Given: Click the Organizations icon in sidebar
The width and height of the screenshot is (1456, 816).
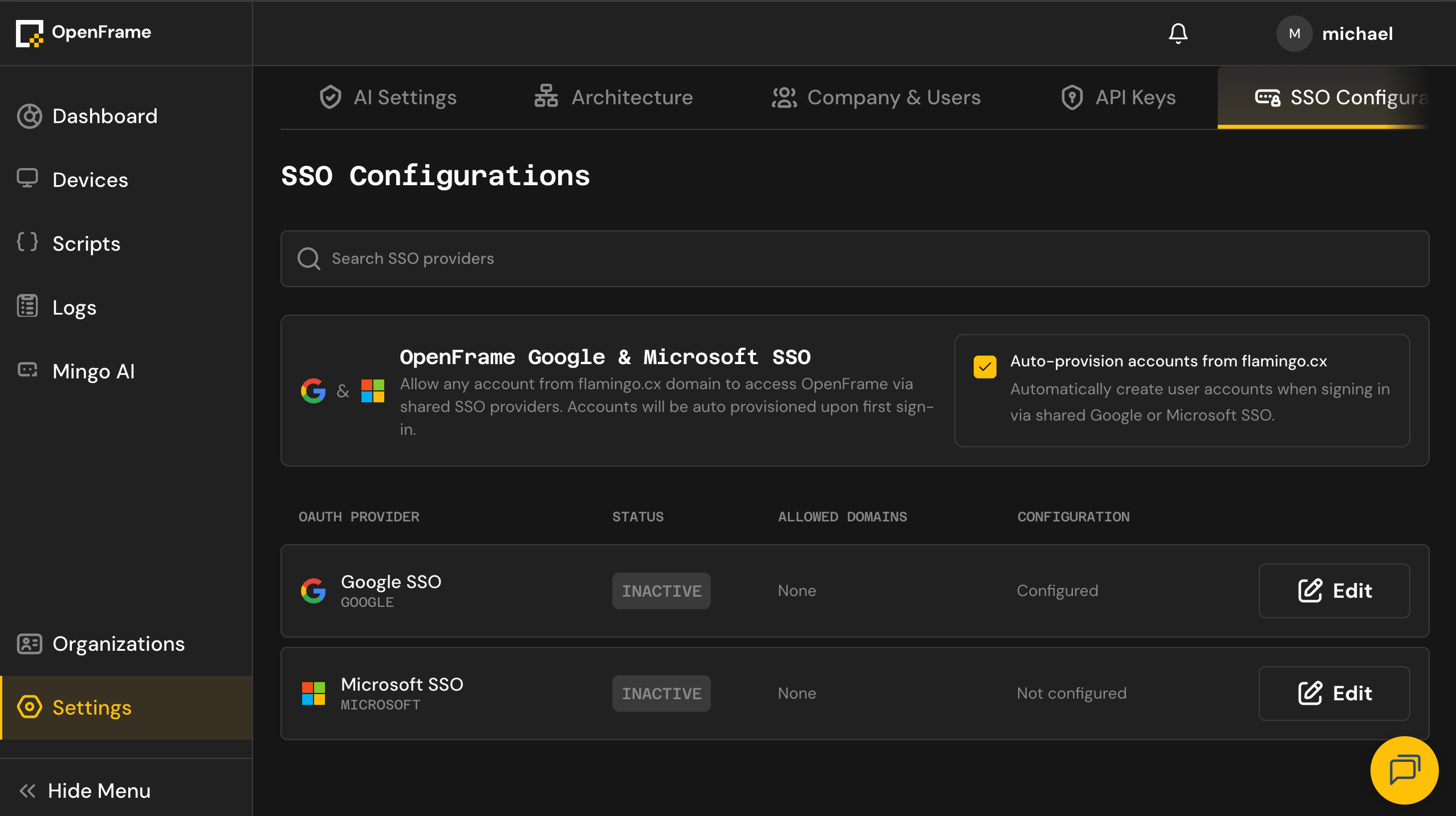Looking at the screenshot, I should coord(29,644).
